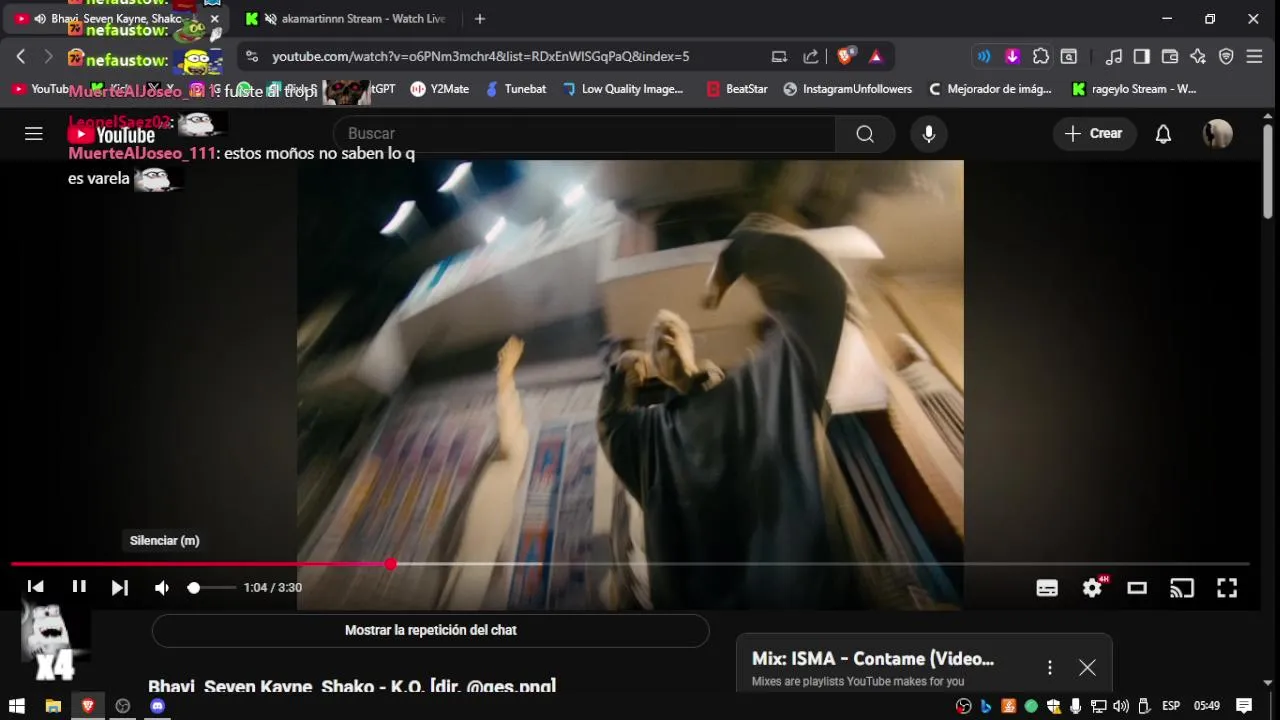Cast the video to a TV
This screenshot has width=1280, height=720.
(1182, 588)
